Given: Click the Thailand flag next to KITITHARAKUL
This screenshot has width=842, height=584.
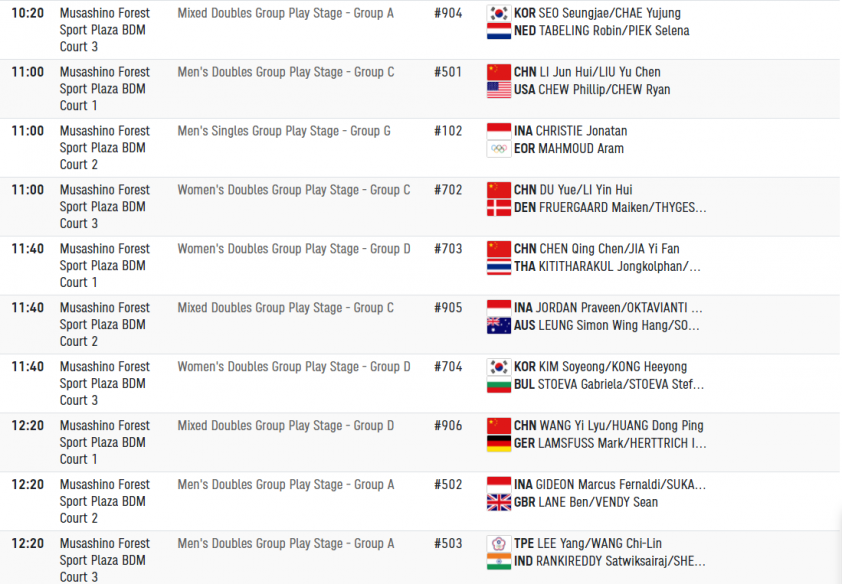Looking at the screenshot, I should (498, 267).
